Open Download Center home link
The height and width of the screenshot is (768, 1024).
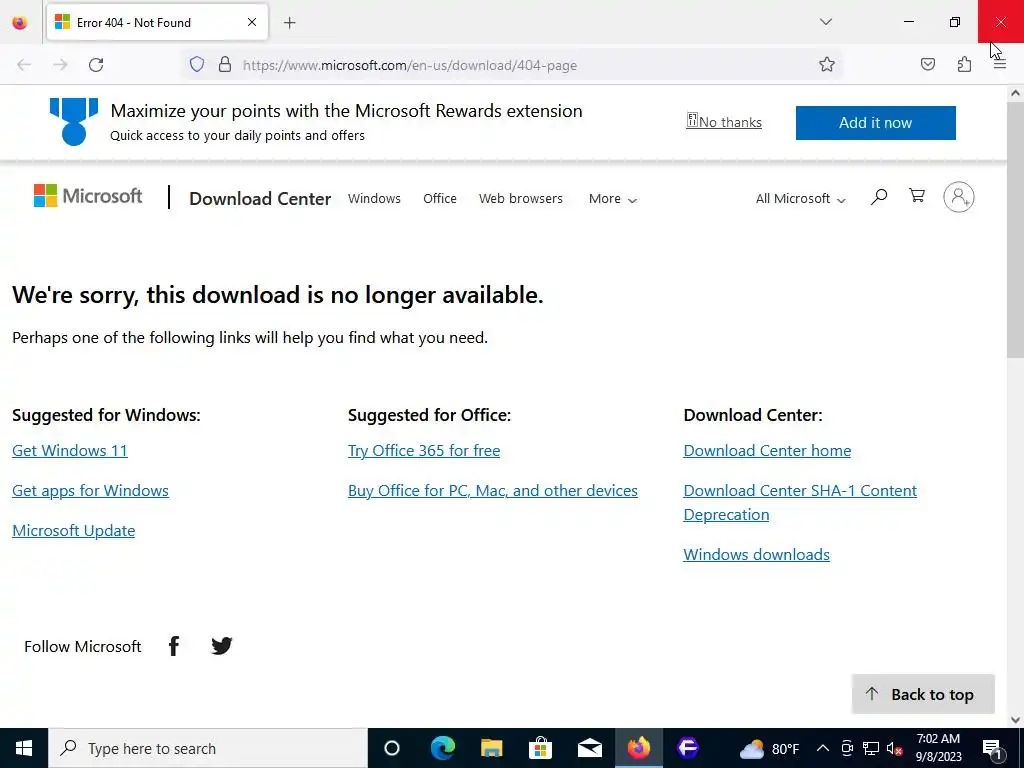point(767,451)
